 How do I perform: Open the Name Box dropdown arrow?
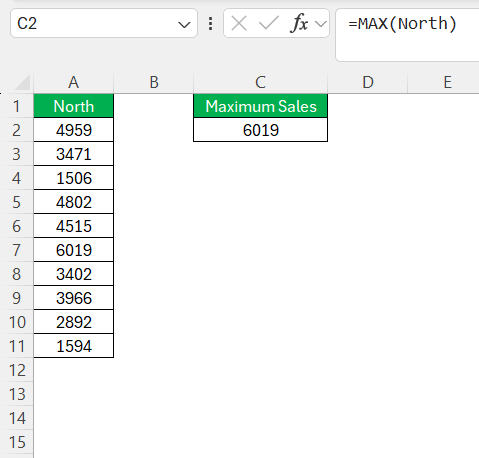point(184,25)
